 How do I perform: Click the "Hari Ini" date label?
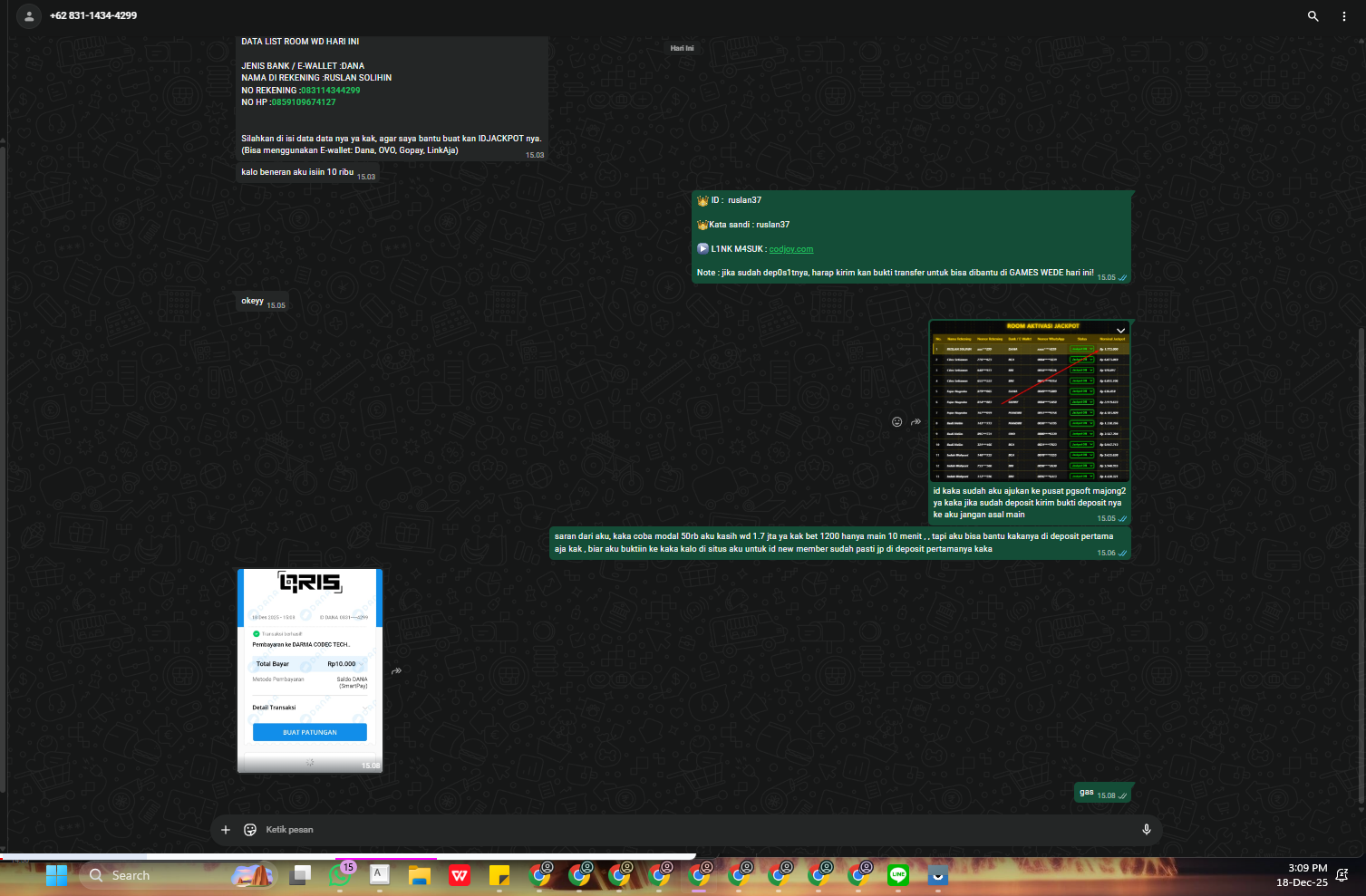683,48
